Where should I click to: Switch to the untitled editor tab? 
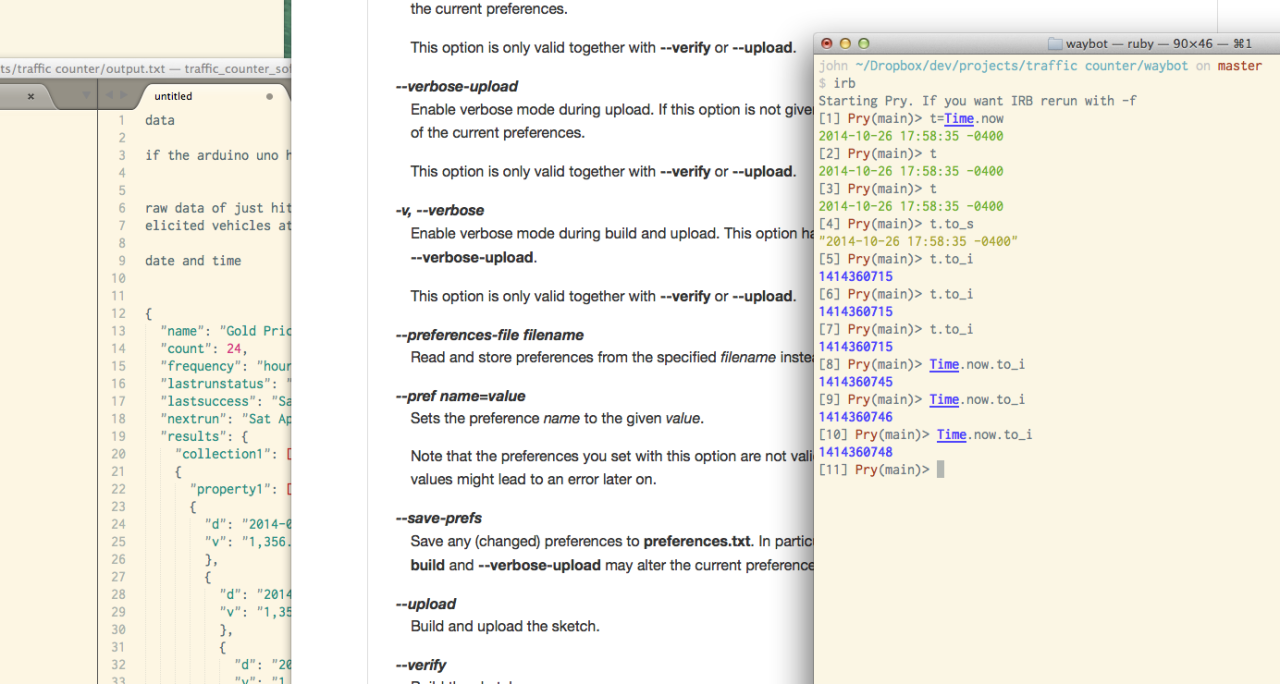172,95
